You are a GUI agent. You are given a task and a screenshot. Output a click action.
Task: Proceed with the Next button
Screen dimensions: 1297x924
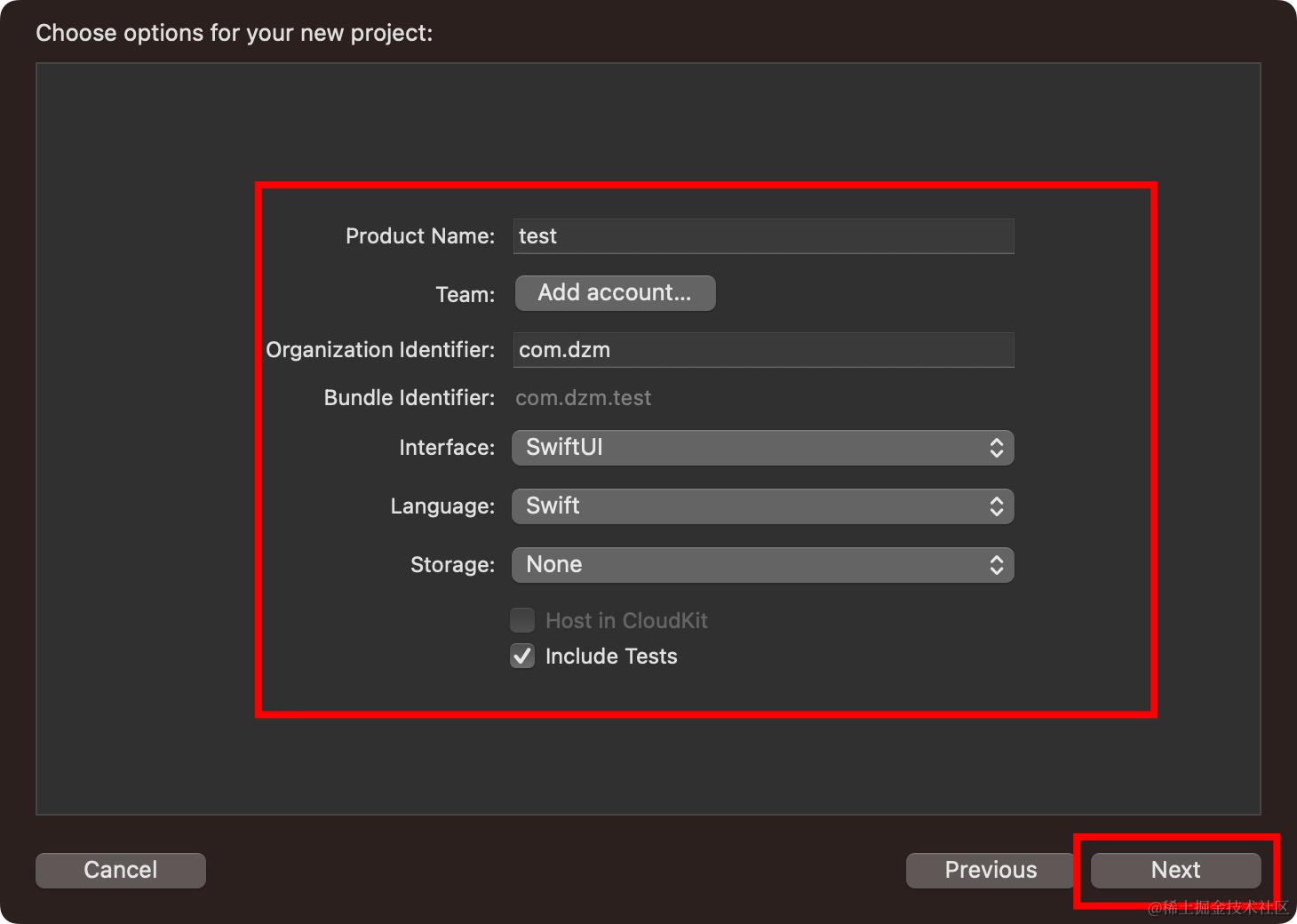click(x=1175, y=870)
